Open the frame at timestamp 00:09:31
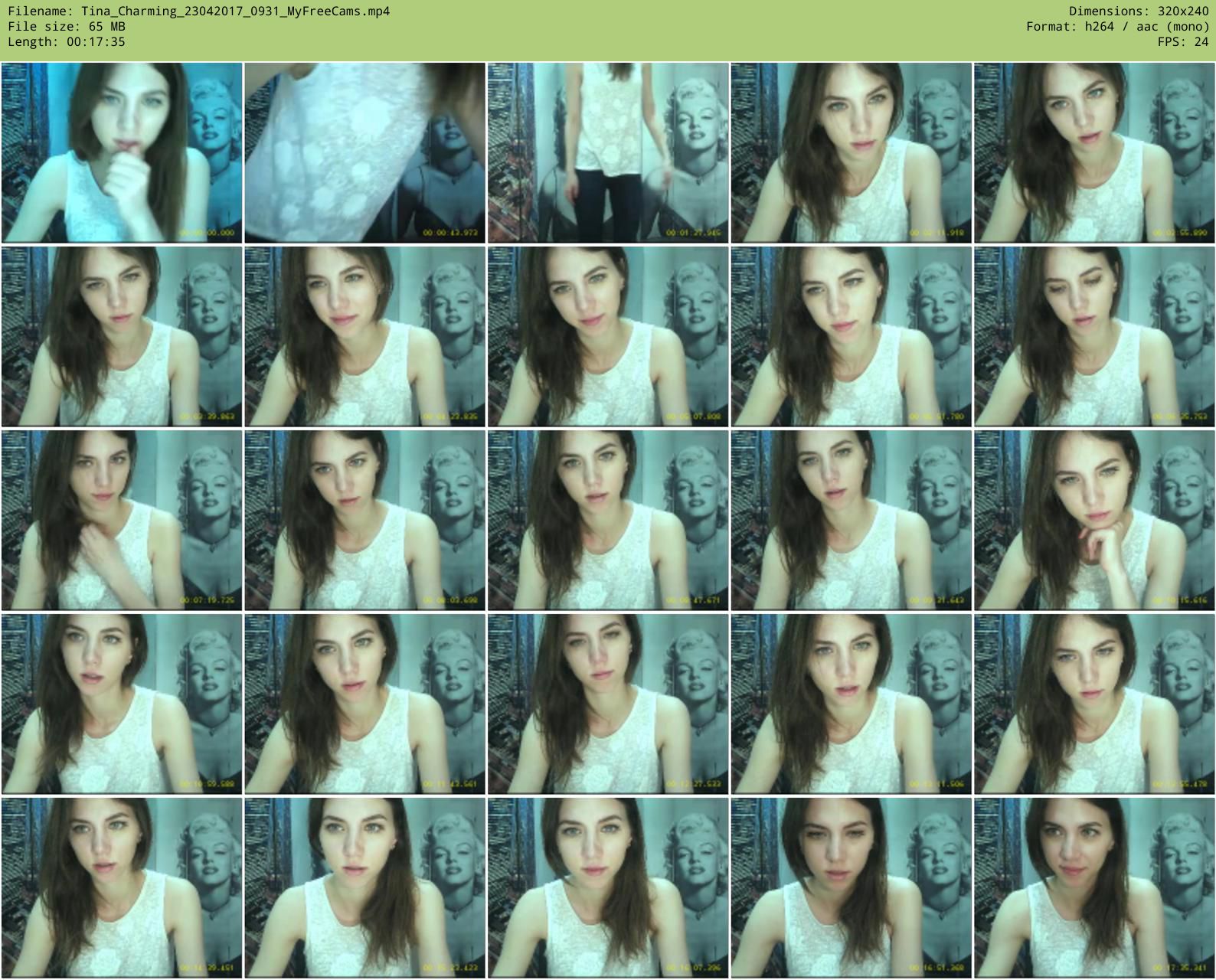 click(x=851, y=520)
